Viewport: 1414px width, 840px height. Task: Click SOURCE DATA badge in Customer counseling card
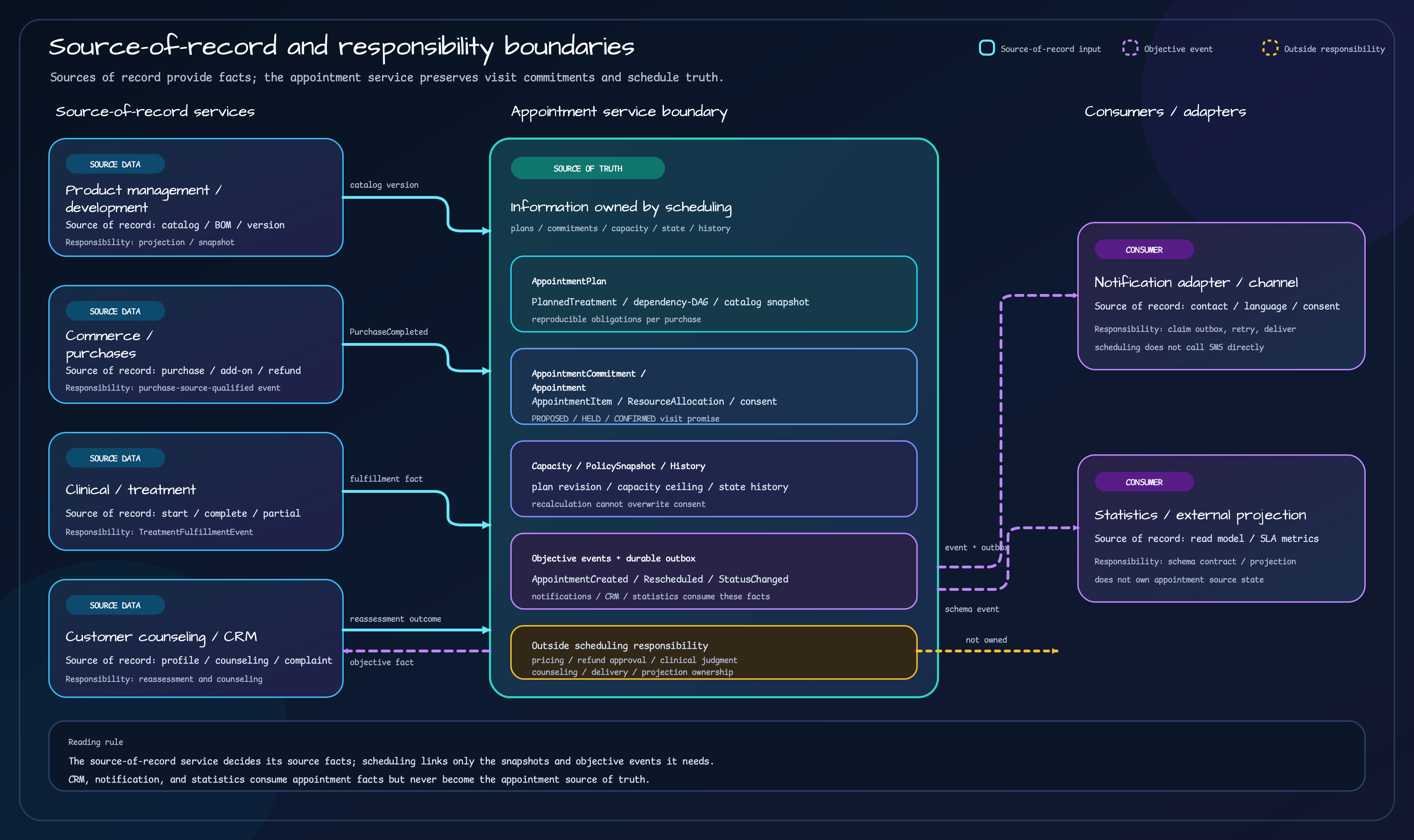coord(115,605)
